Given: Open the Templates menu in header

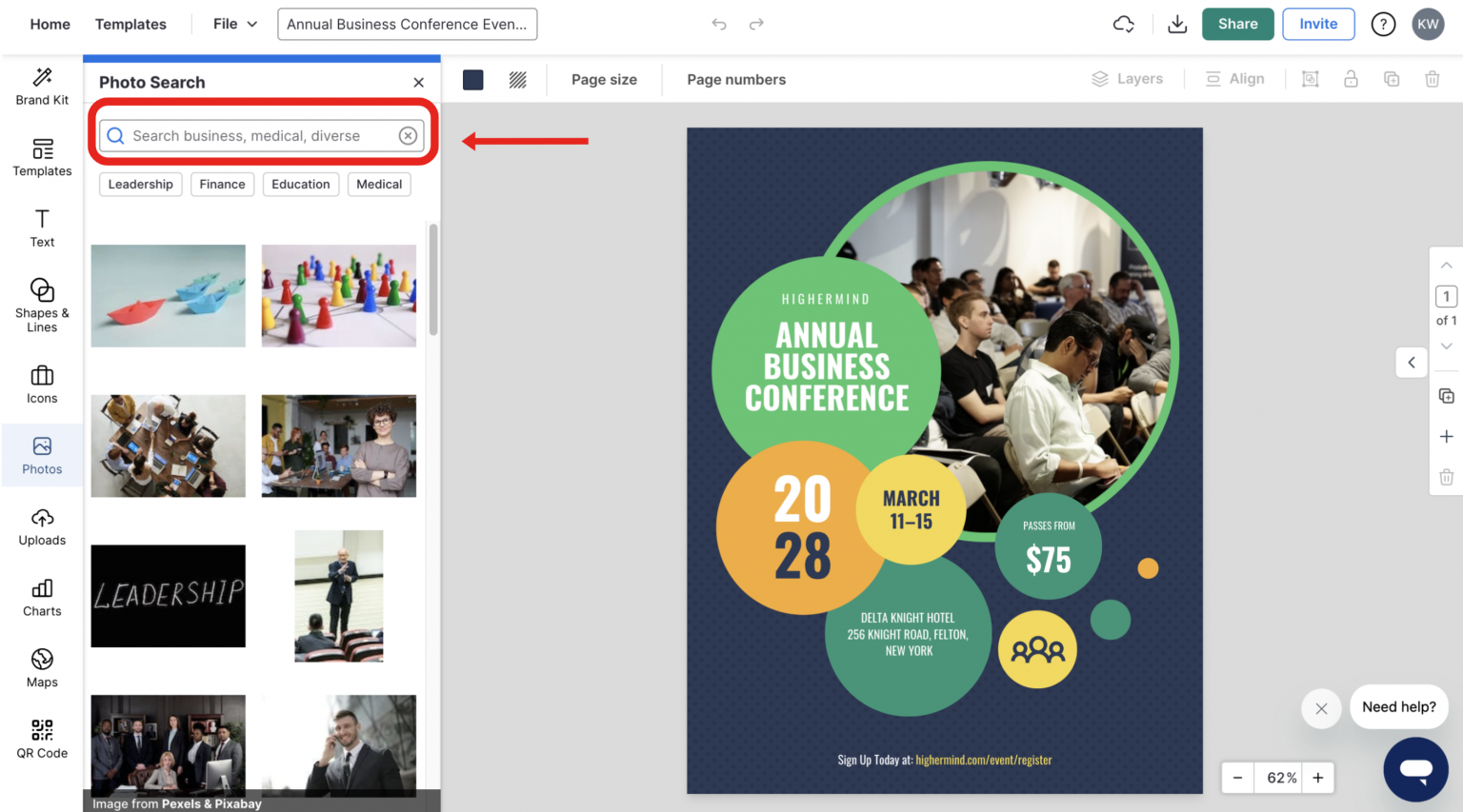Looking at the screenshot, I should (130, 24).
